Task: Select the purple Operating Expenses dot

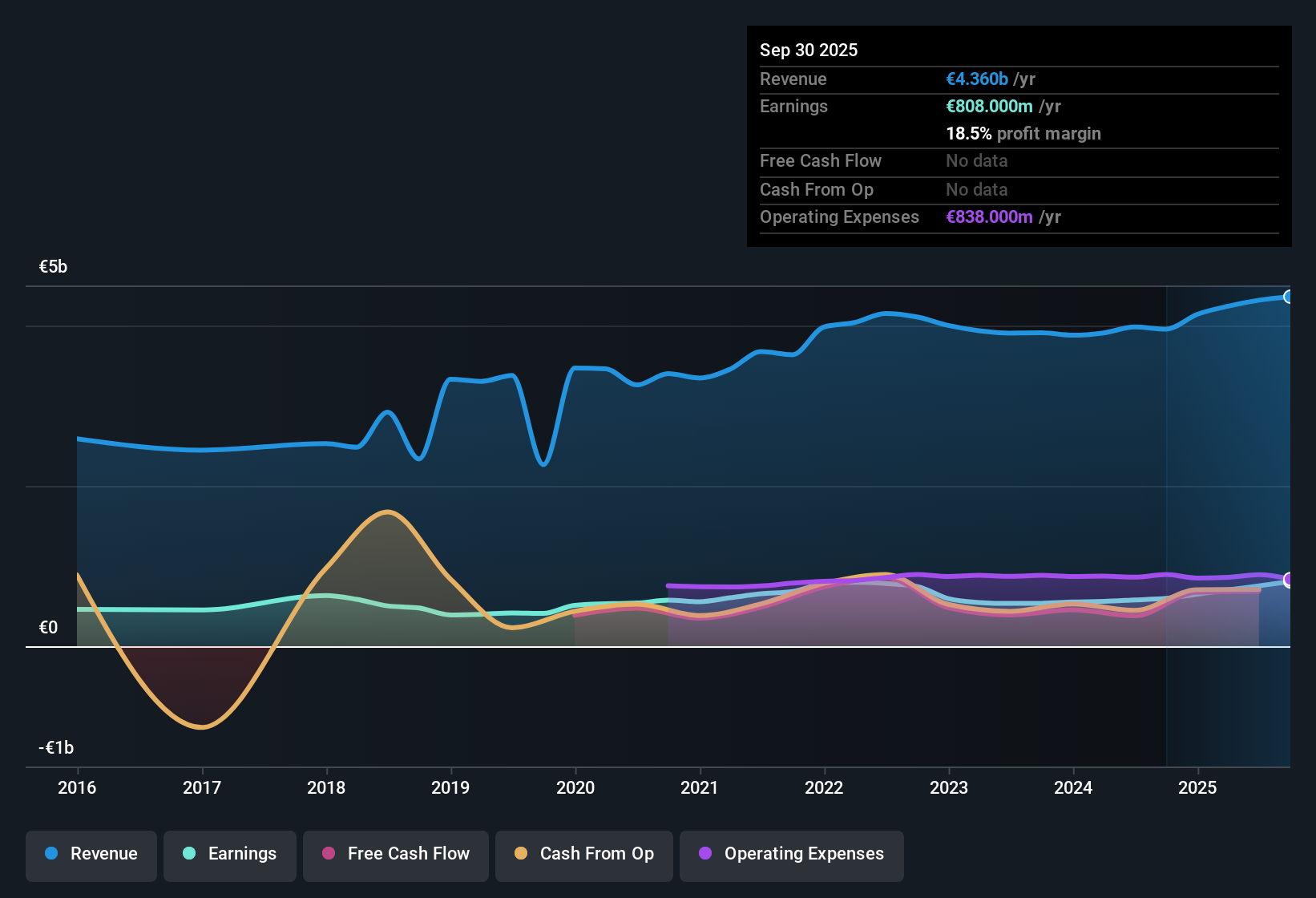Action: pos(705,854)
